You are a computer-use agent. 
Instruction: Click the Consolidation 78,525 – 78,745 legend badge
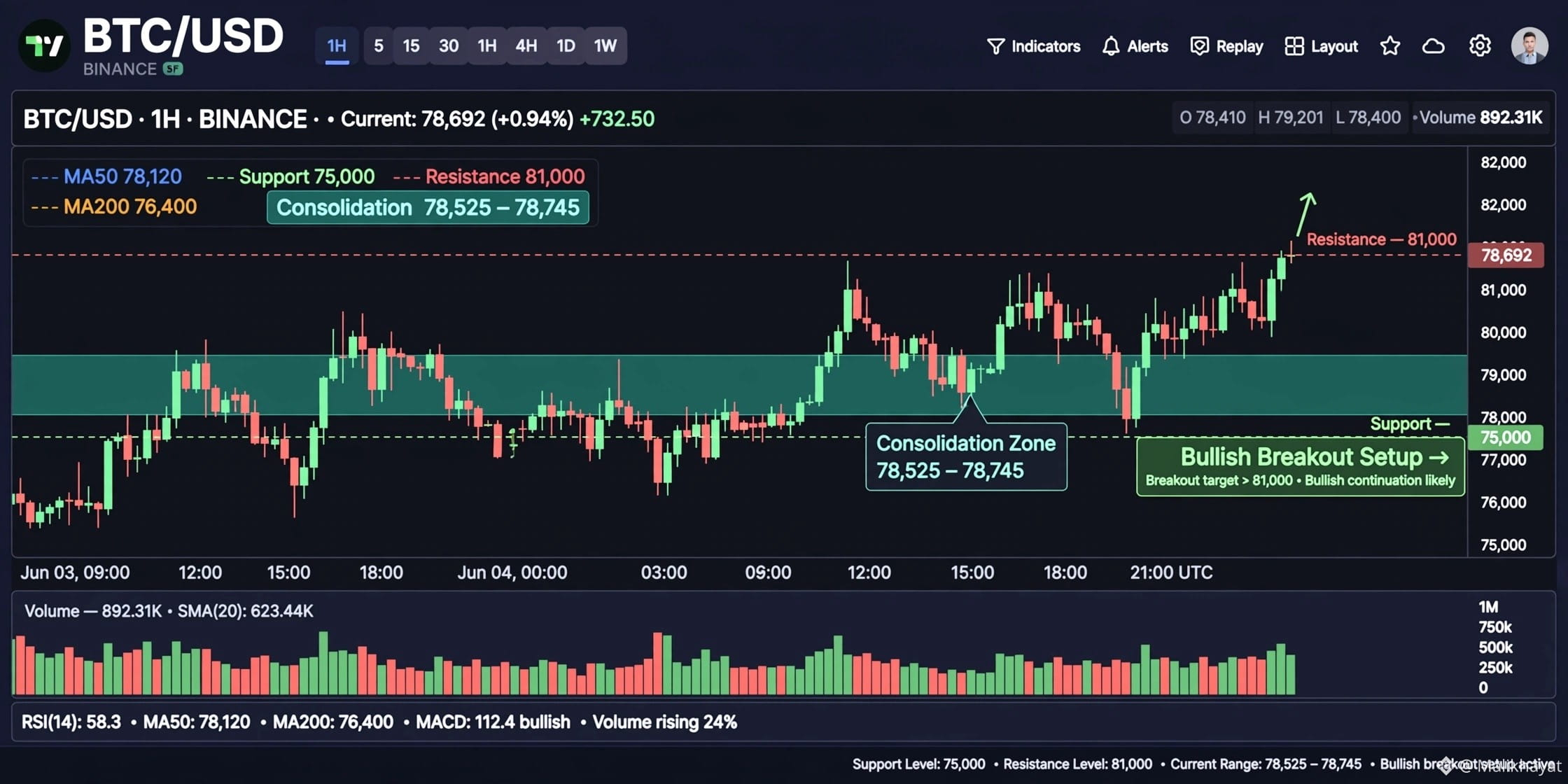[428, 208]
